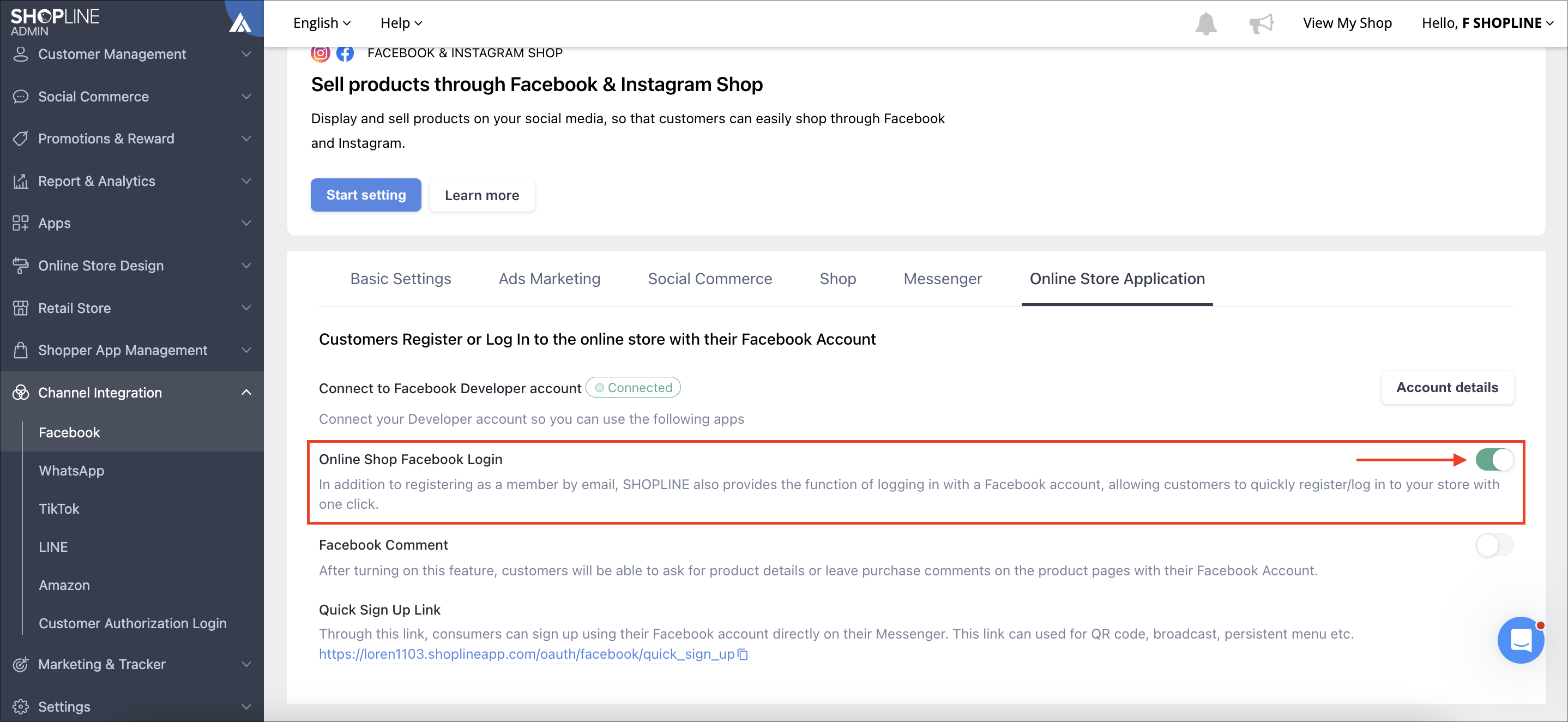This screenshot has width=1568, height=722.
Task: Expand the Apps sidebar chevron
Action: tap(246, 224)
